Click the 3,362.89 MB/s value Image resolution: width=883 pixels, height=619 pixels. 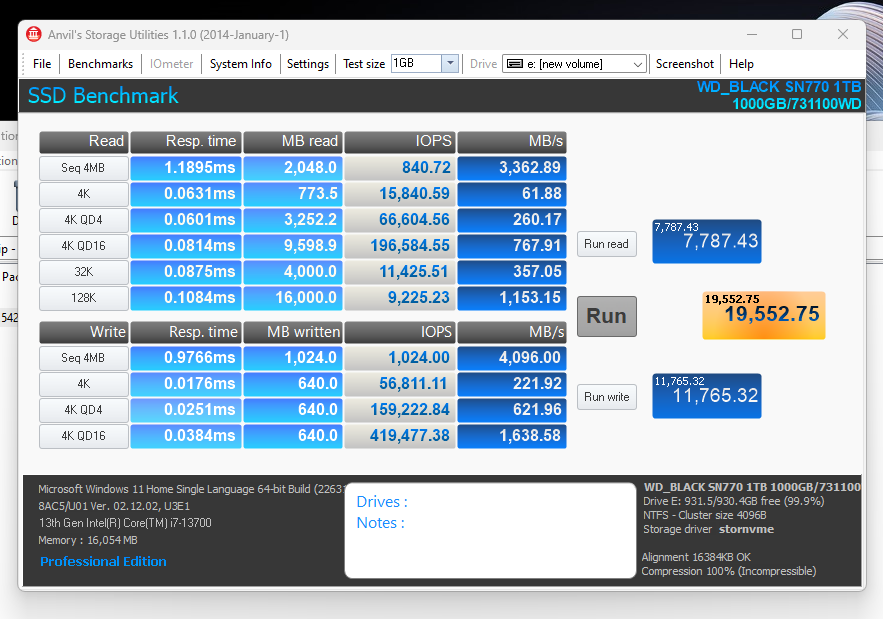pos(512,168)
